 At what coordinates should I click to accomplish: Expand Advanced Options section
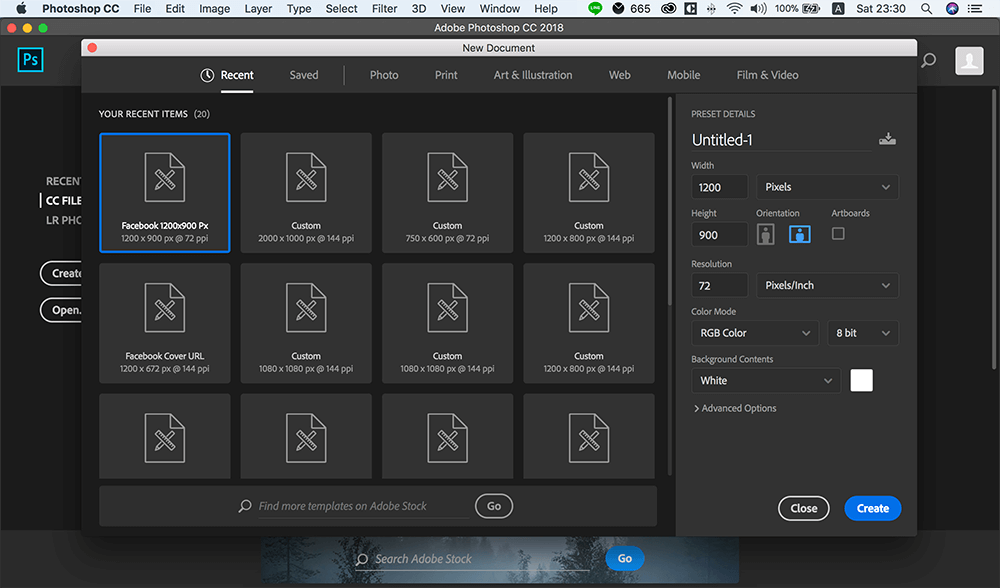tap(734, 408)
